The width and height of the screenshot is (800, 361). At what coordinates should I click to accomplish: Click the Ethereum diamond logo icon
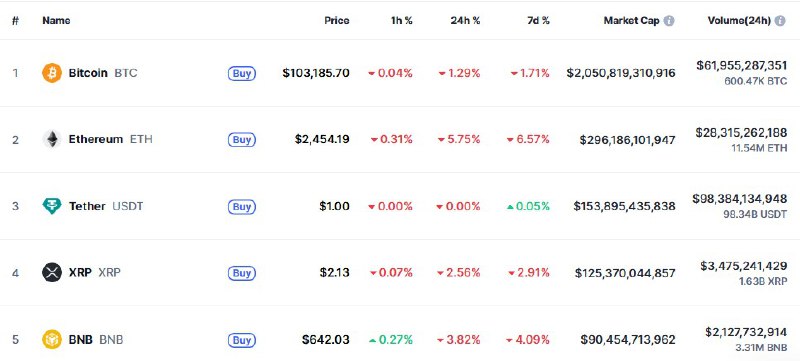click(52, 139)
